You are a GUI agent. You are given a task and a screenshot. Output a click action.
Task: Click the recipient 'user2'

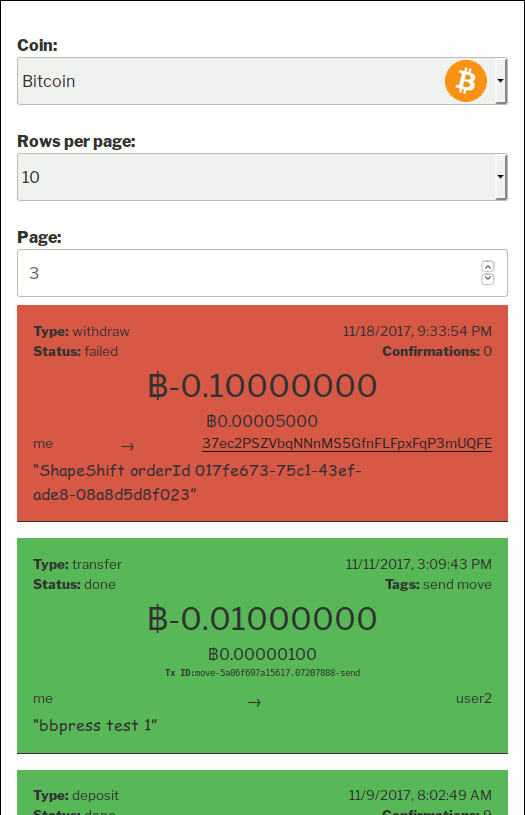point(474,698)
